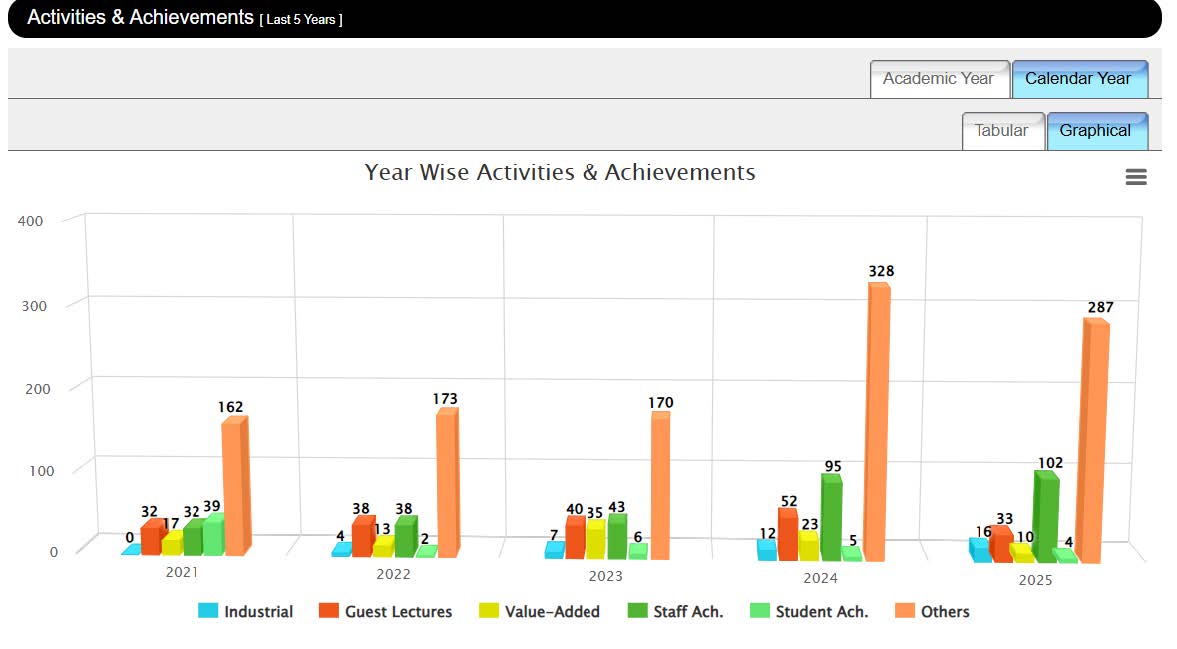Toggle Guest Lectures legend item
Viewport: 1177px width, 649px height.
(x=398, y=611)
